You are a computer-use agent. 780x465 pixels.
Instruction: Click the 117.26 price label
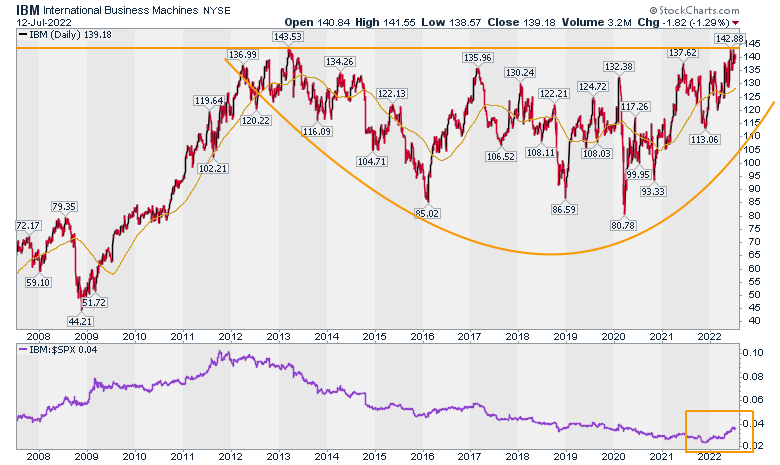[x=635, y=106]
